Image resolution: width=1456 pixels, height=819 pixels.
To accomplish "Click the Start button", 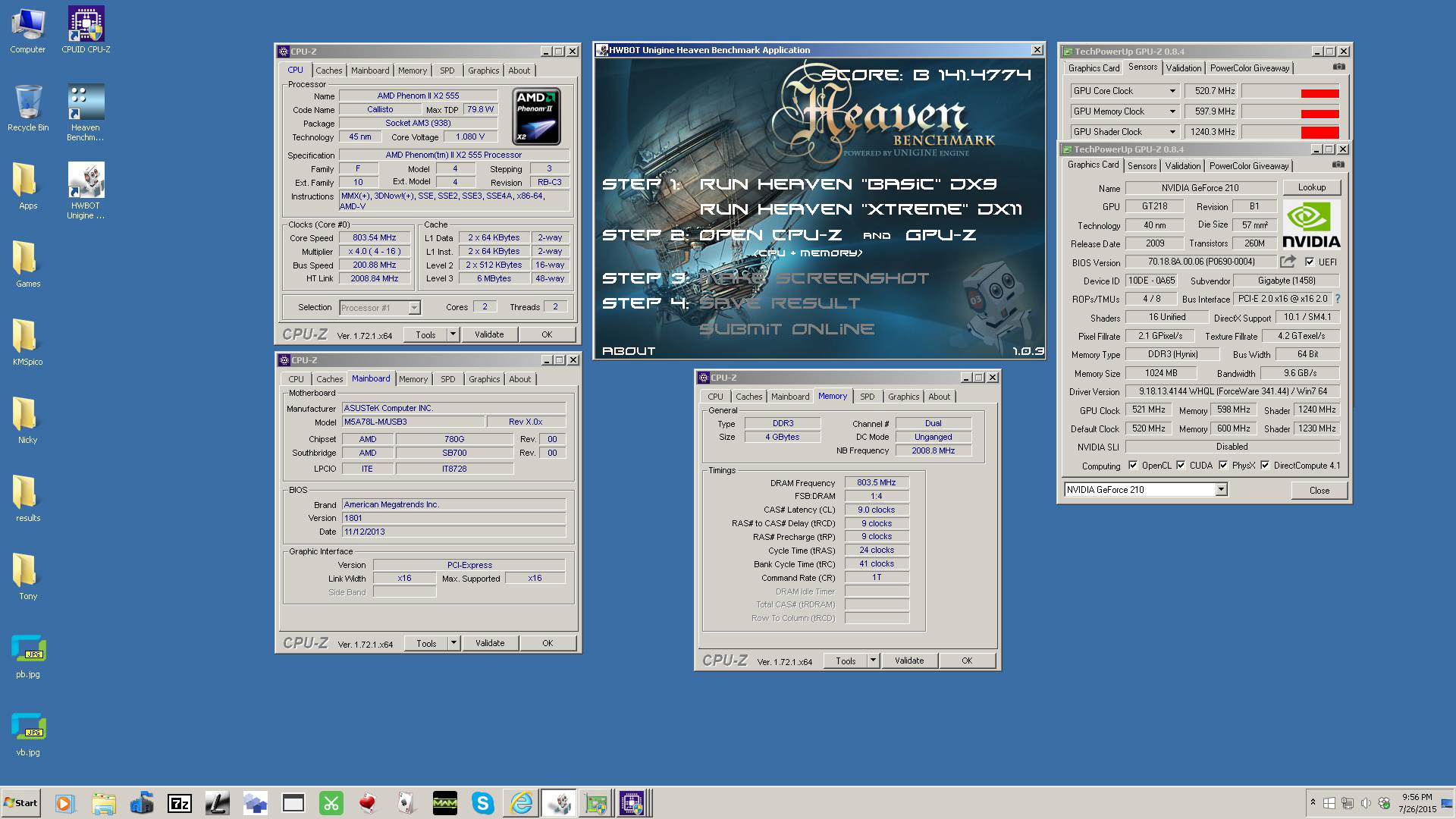I will tap(20, 803).
